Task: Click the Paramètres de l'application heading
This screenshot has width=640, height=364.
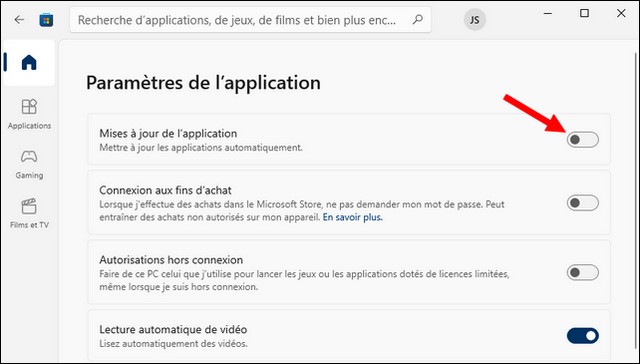Action: click(203, 82)
